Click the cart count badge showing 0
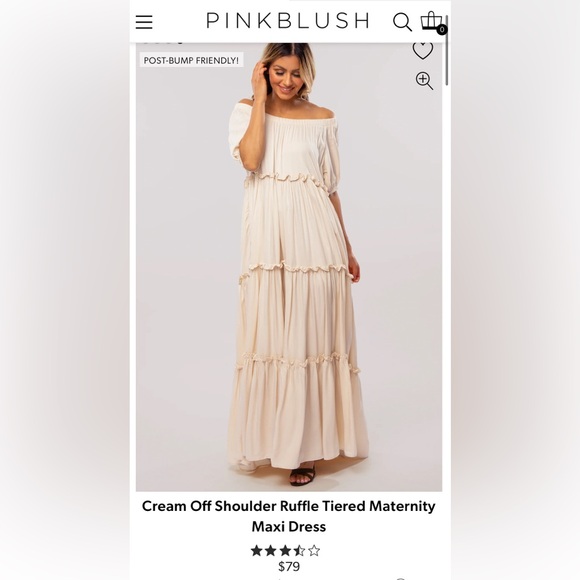The image size is (580, 580). tap(442, 30)
